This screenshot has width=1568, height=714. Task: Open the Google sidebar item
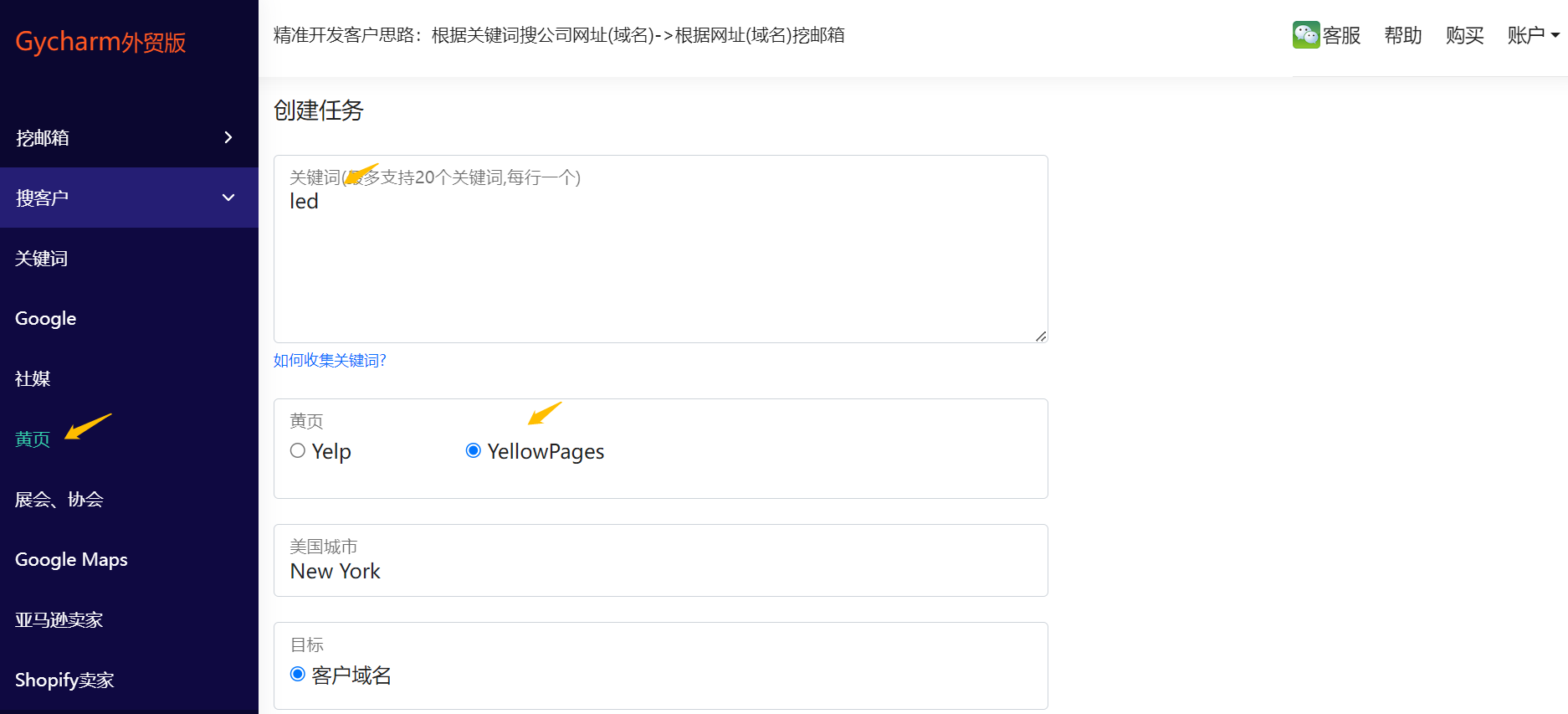[x=46, y=319]
